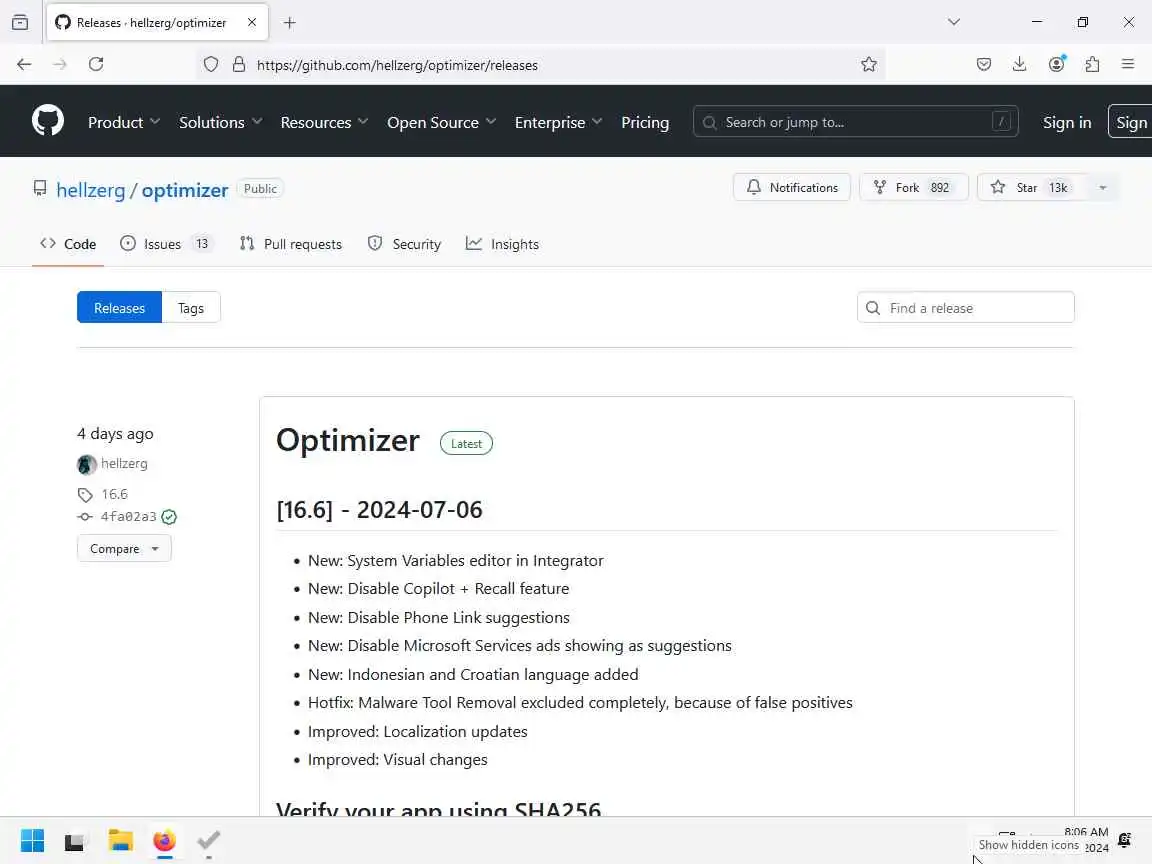Click the checkmark app taskbar icon

coord(209,840)
